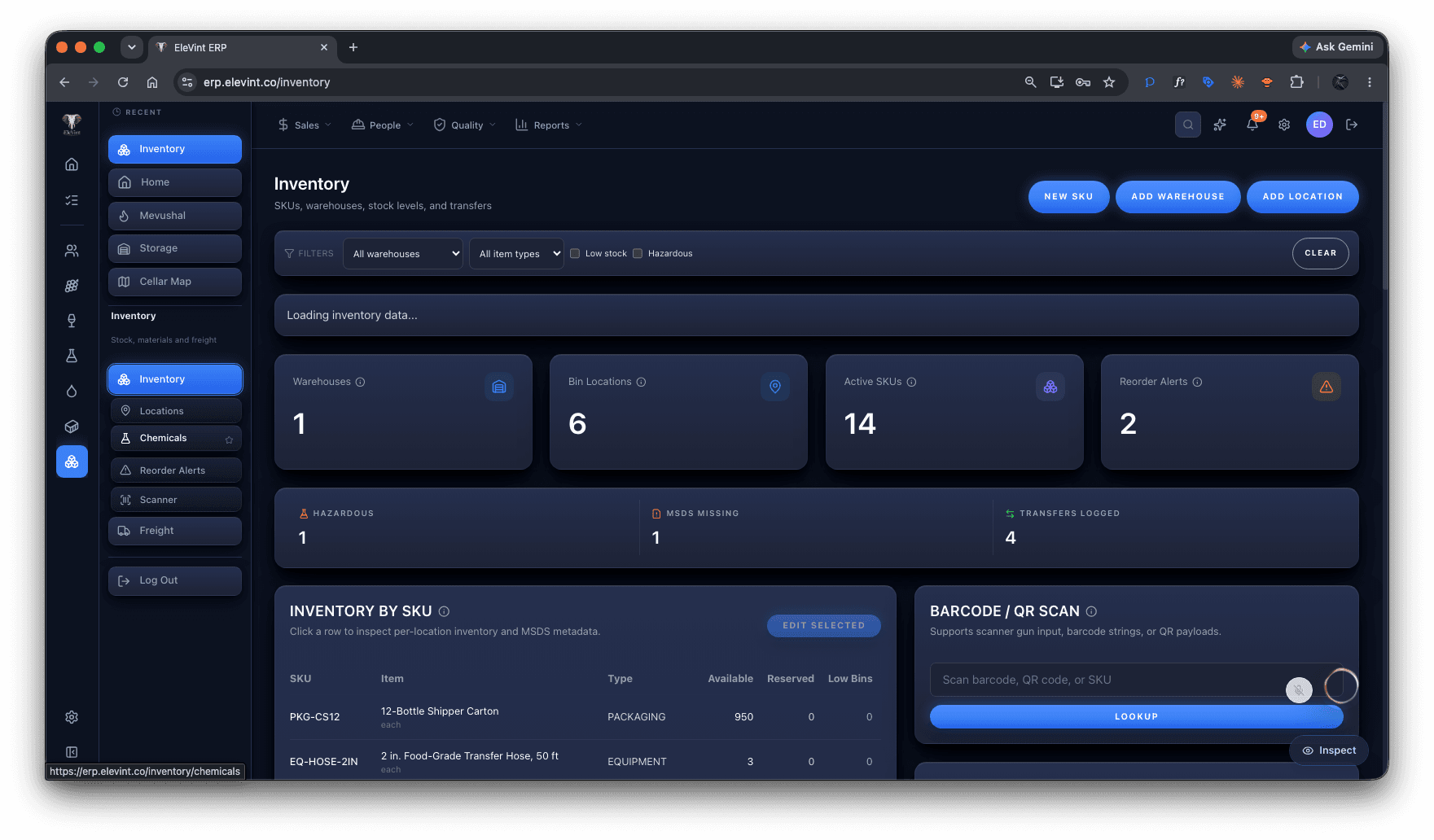Focus the Scan barcode, QR code, or SKU field
Viewport: 1434px width, 840px height.
tap(1136, 680)
